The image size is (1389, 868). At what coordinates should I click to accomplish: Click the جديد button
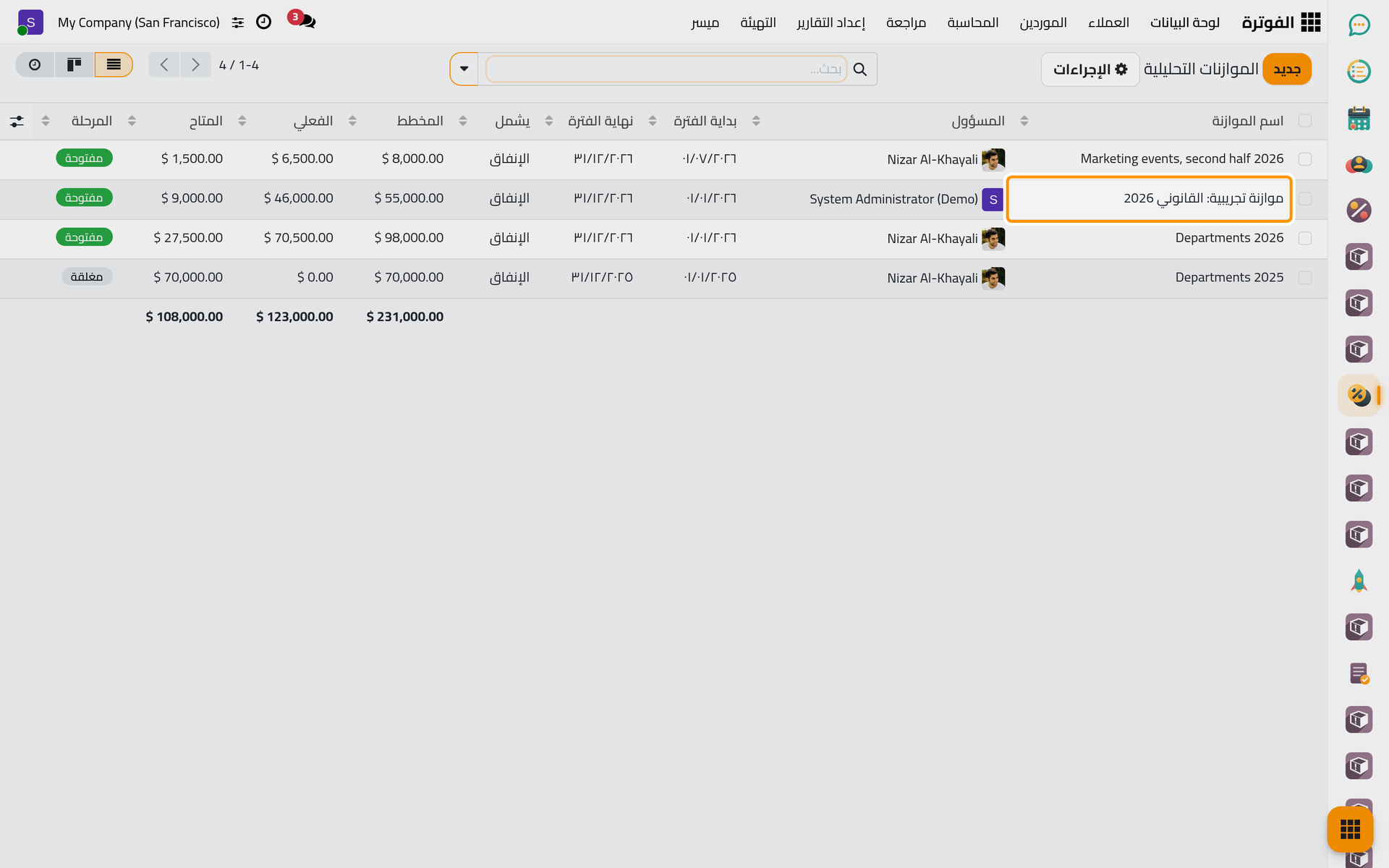pos(1287,69)
